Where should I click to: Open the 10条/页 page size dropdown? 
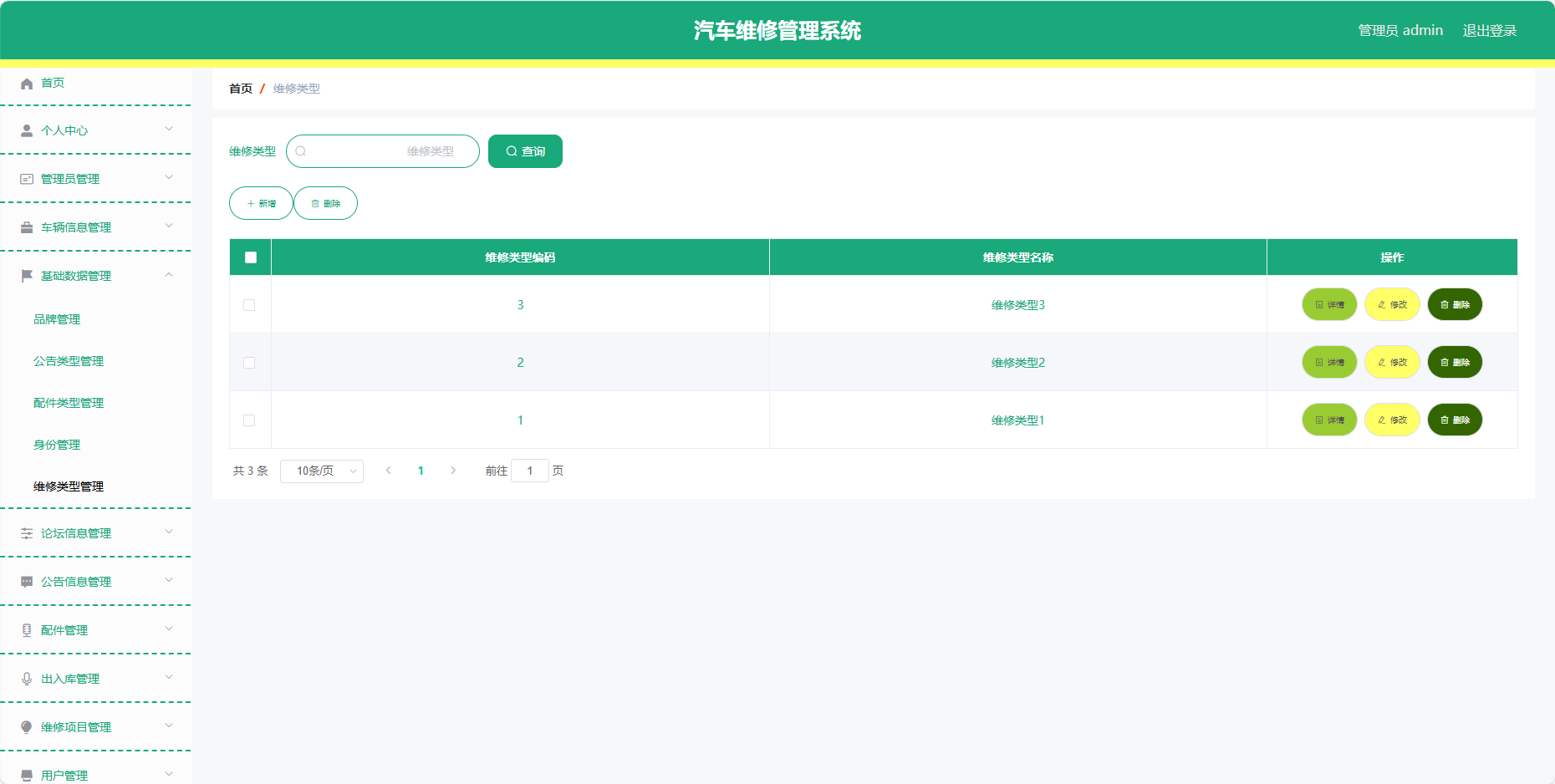click(x=322, y=471)
